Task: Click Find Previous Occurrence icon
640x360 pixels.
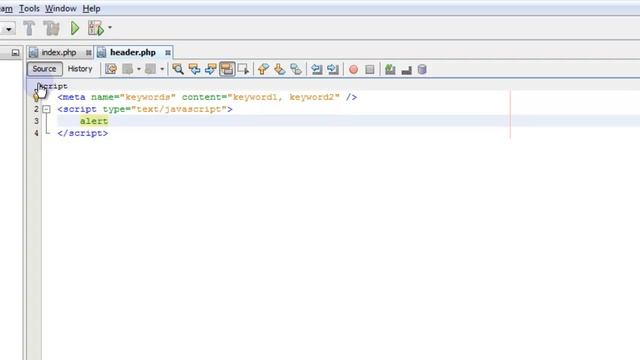Action: 194,69
